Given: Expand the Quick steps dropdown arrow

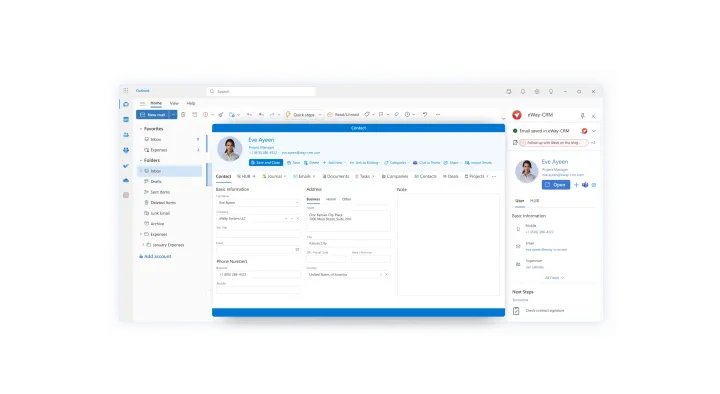Looking at the screenshot, I should pyautogui.click(x=320, y=114).
